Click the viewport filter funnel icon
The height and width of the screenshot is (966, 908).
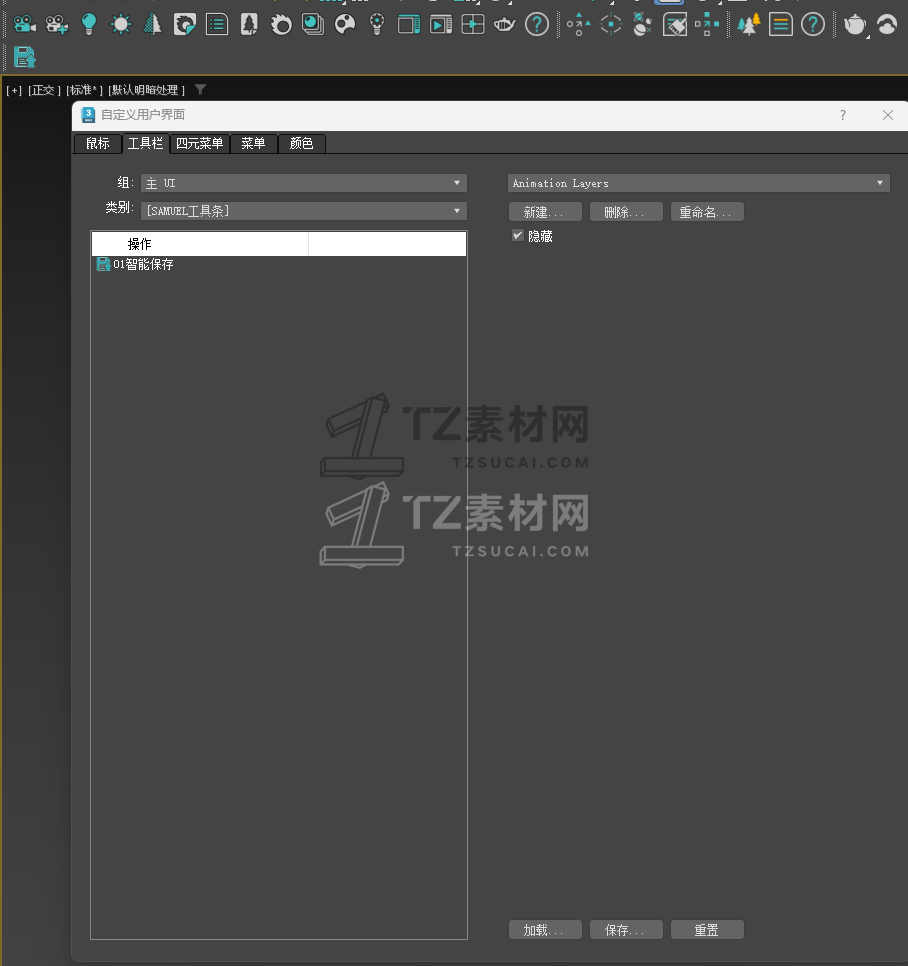pos(200,90)
